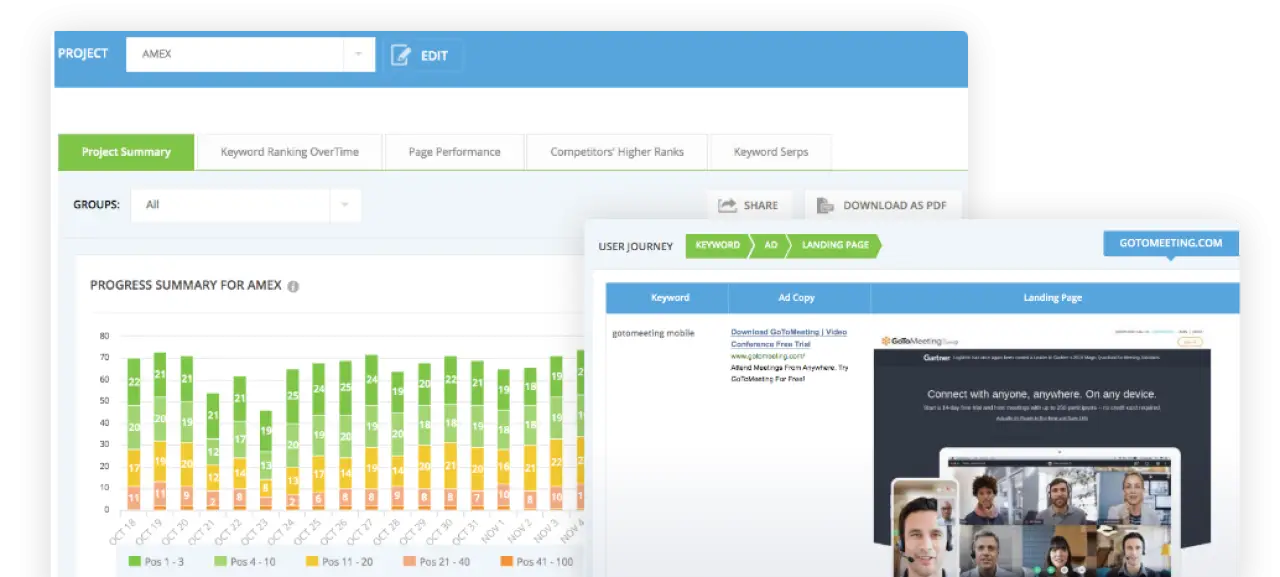Select Competitors' Higher Ranks tab
This screenshot has width=1280, height=577.
pyautogui.click(x=617, y=152)
